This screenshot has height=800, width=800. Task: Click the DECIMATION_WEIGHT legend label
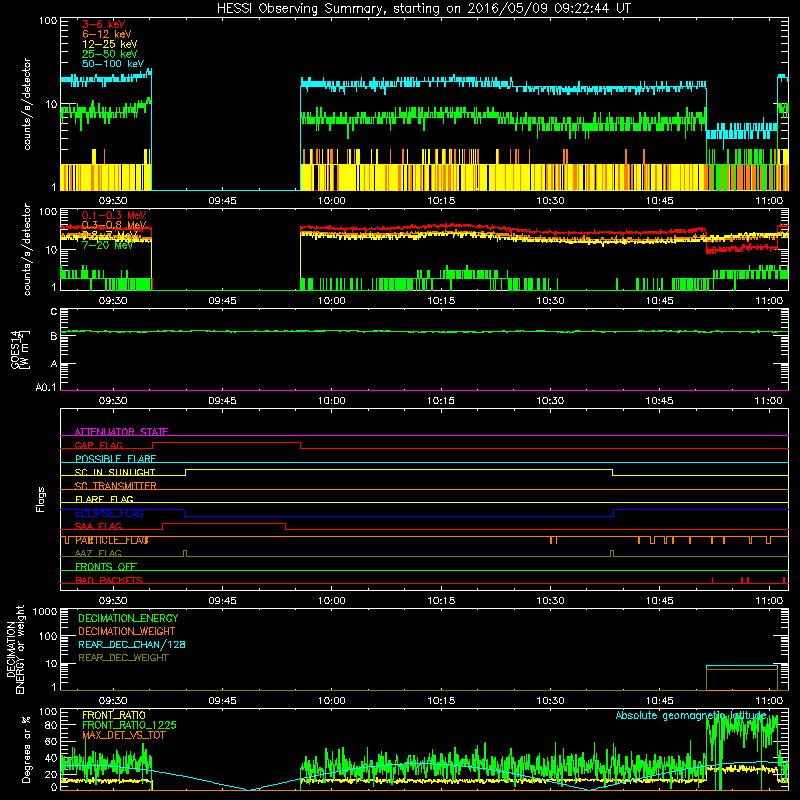pos(127,631)
